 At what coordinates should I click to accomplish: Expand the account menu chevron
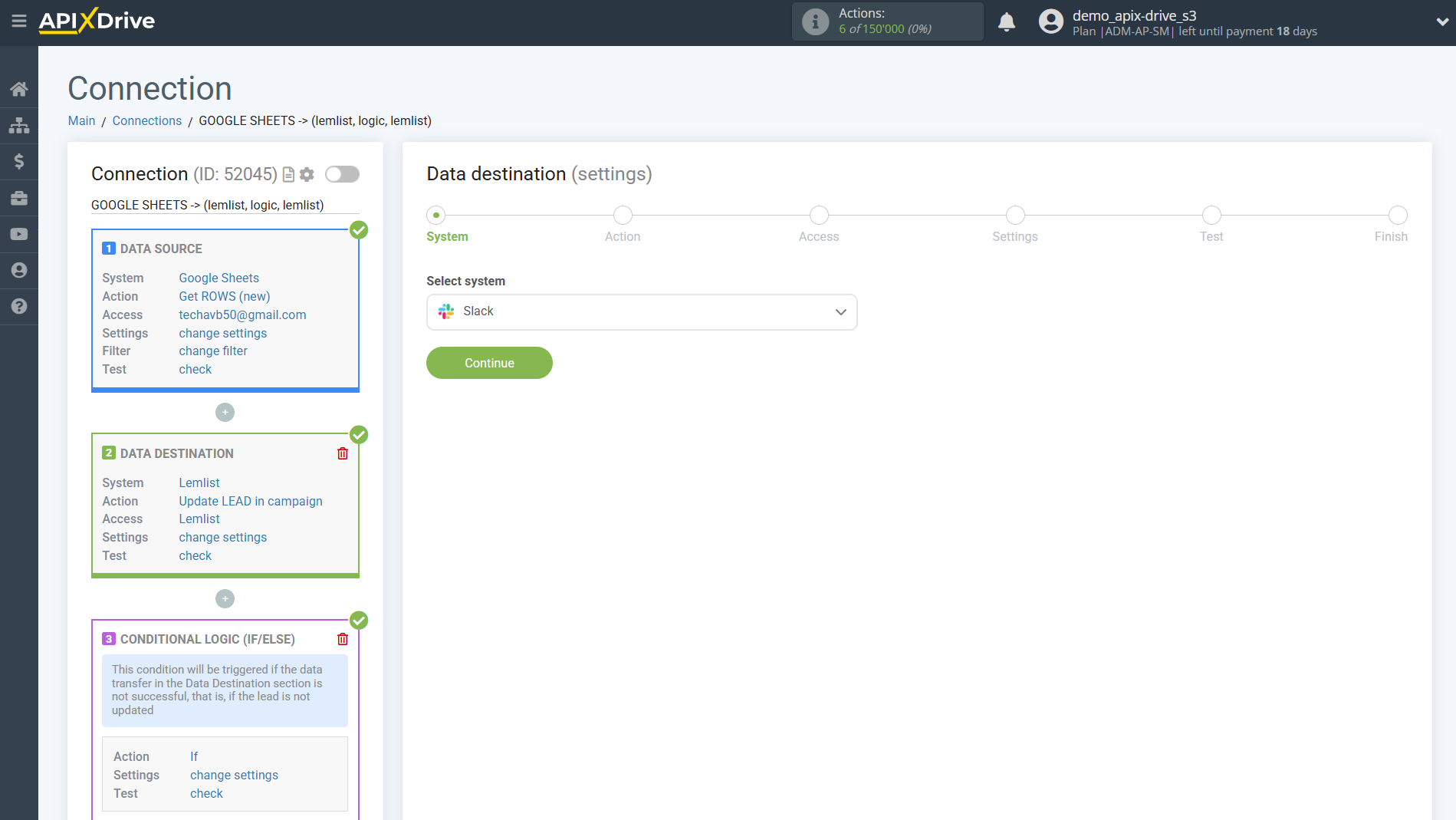point(1441,21)
